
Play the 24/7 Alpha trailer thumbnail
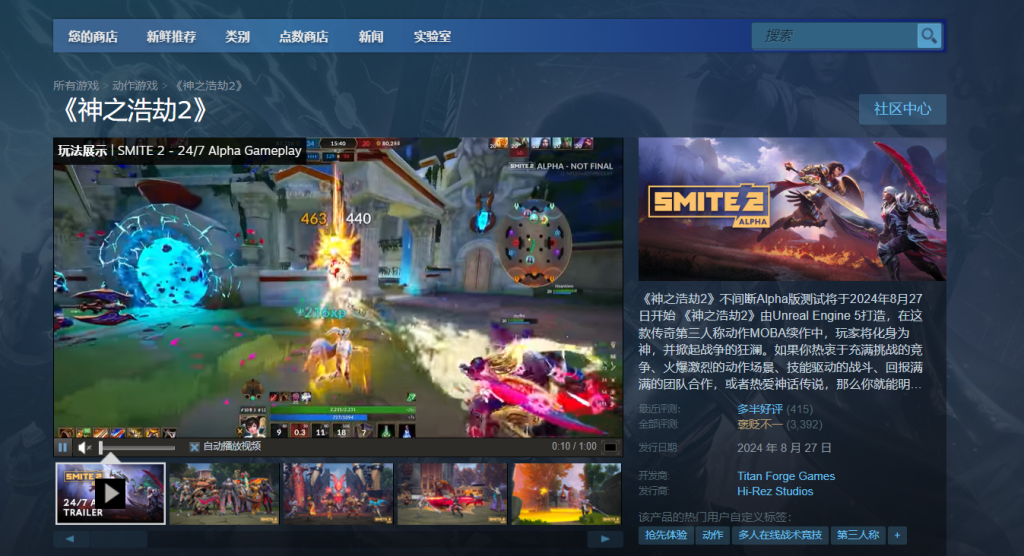(110, 493)
